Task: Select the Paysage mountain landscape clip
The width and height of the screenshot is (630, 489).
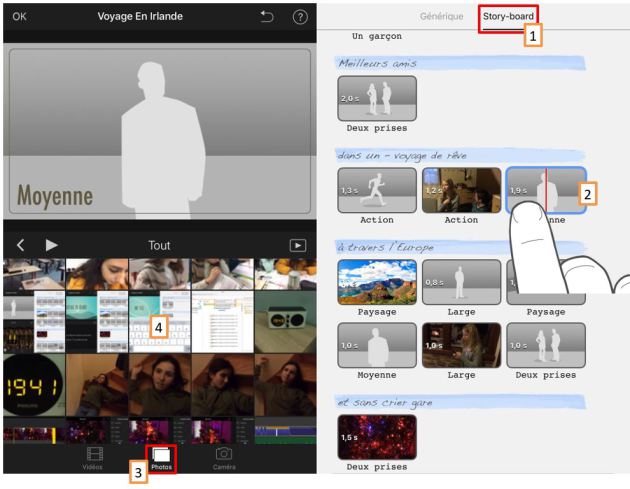Action: 377,282
